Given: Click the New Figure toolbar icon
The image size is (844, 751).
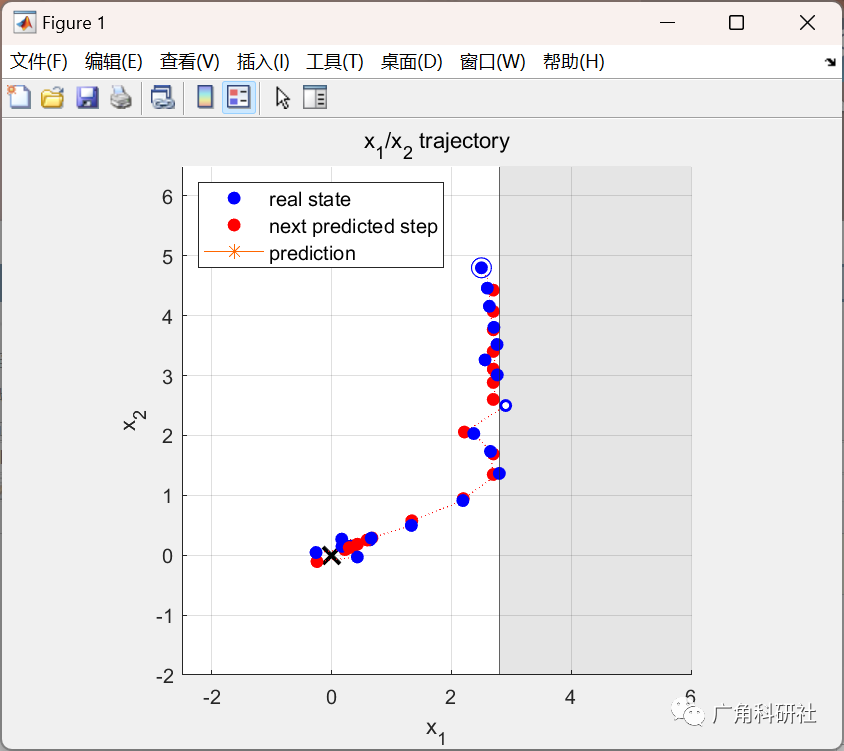Looking at the screenshot, I should [x=19, y=97].
